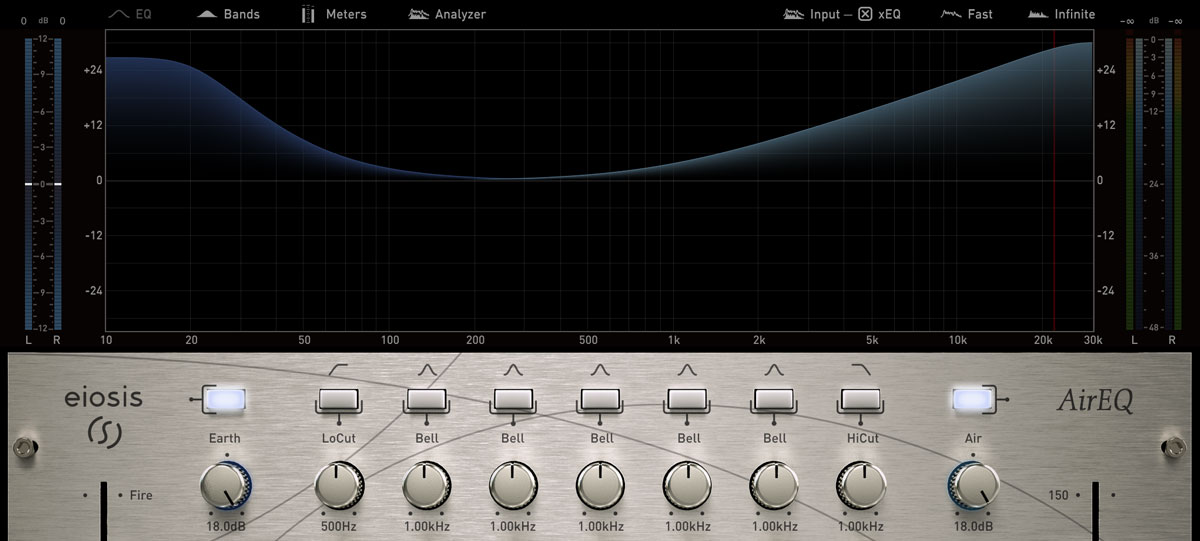Screen dimensions: 1200x541
Task: Click the 200 frequency axis label
Action: tap(476, 340)
